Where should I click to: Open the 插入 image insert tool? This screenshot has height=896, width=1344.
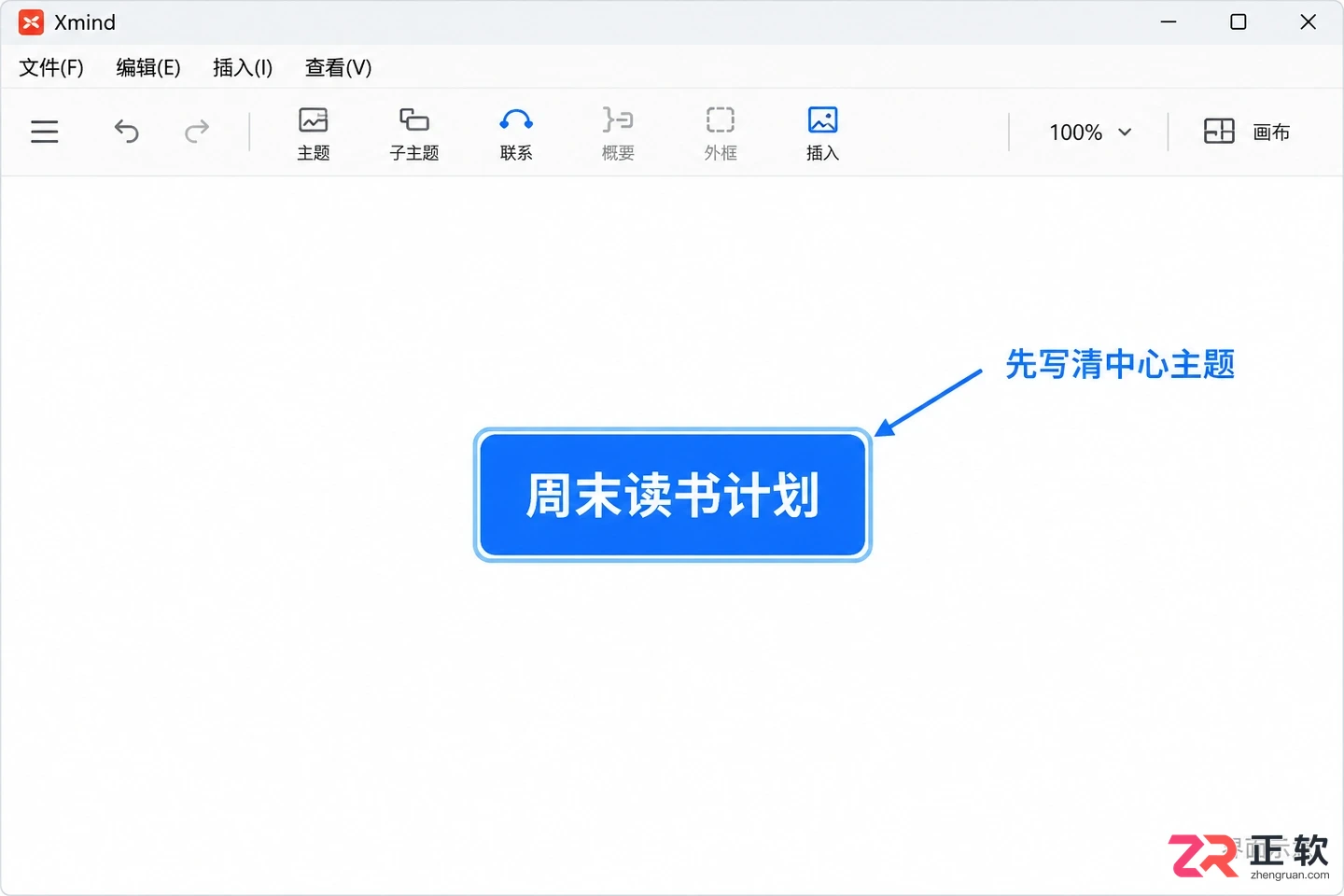pos(822,133)
